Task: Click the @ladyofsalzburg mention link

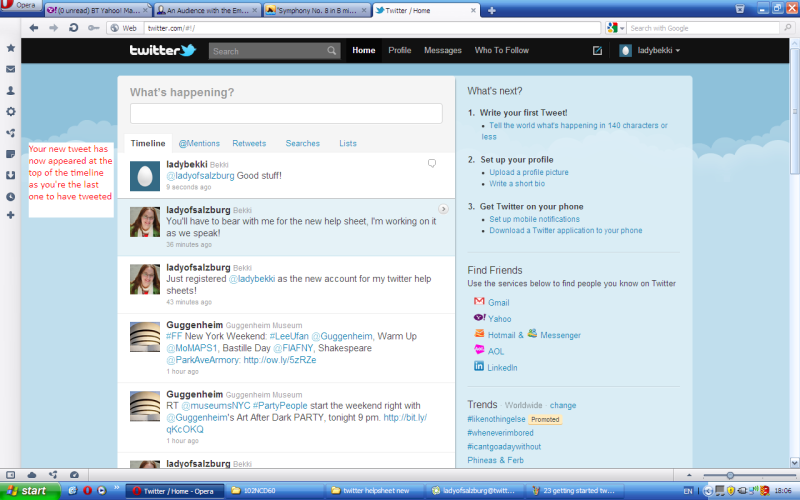Action: pos(200,176)
